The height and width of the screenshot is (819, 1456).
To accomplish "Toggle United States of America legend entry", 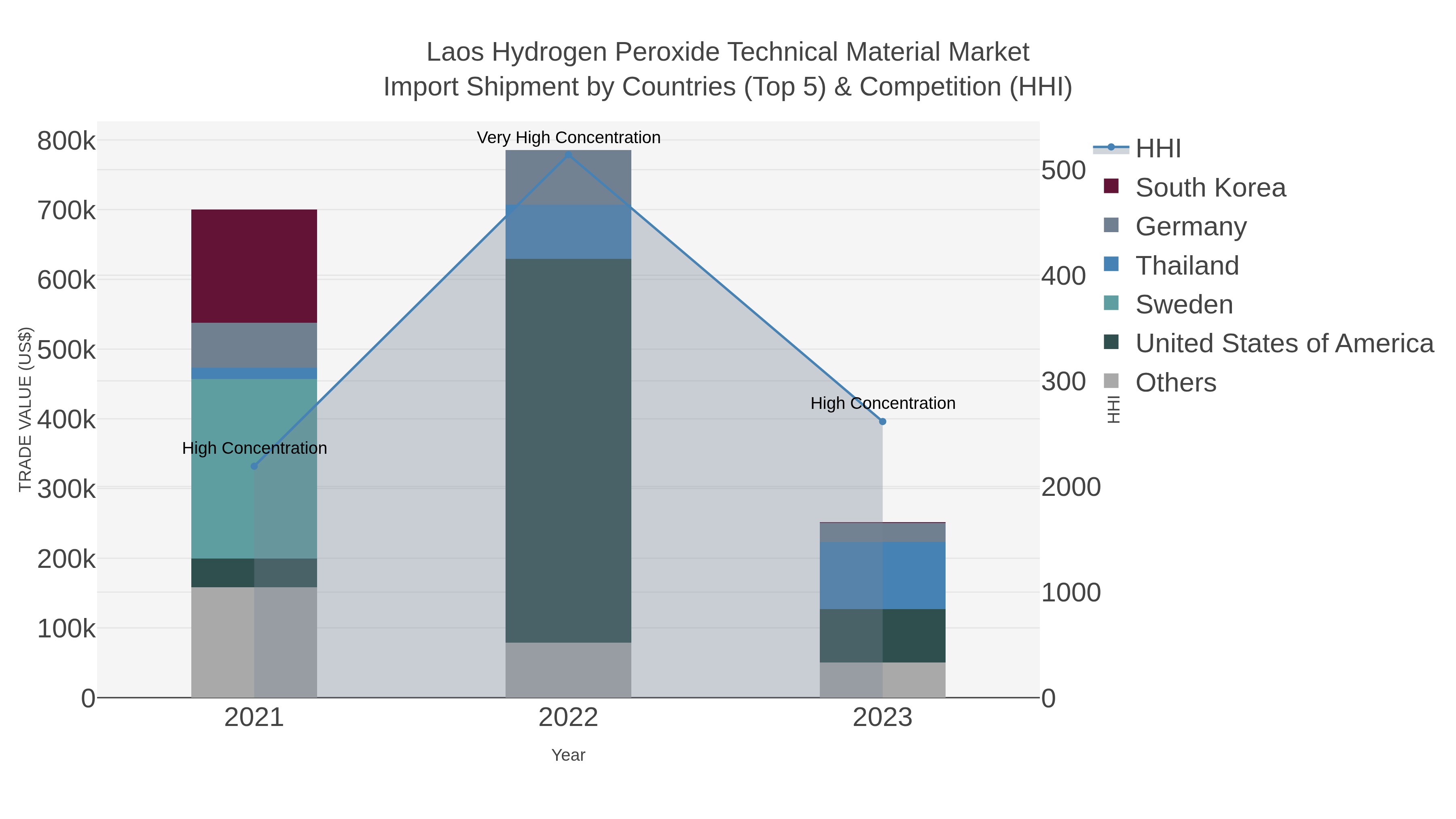I will [1268, 343].
